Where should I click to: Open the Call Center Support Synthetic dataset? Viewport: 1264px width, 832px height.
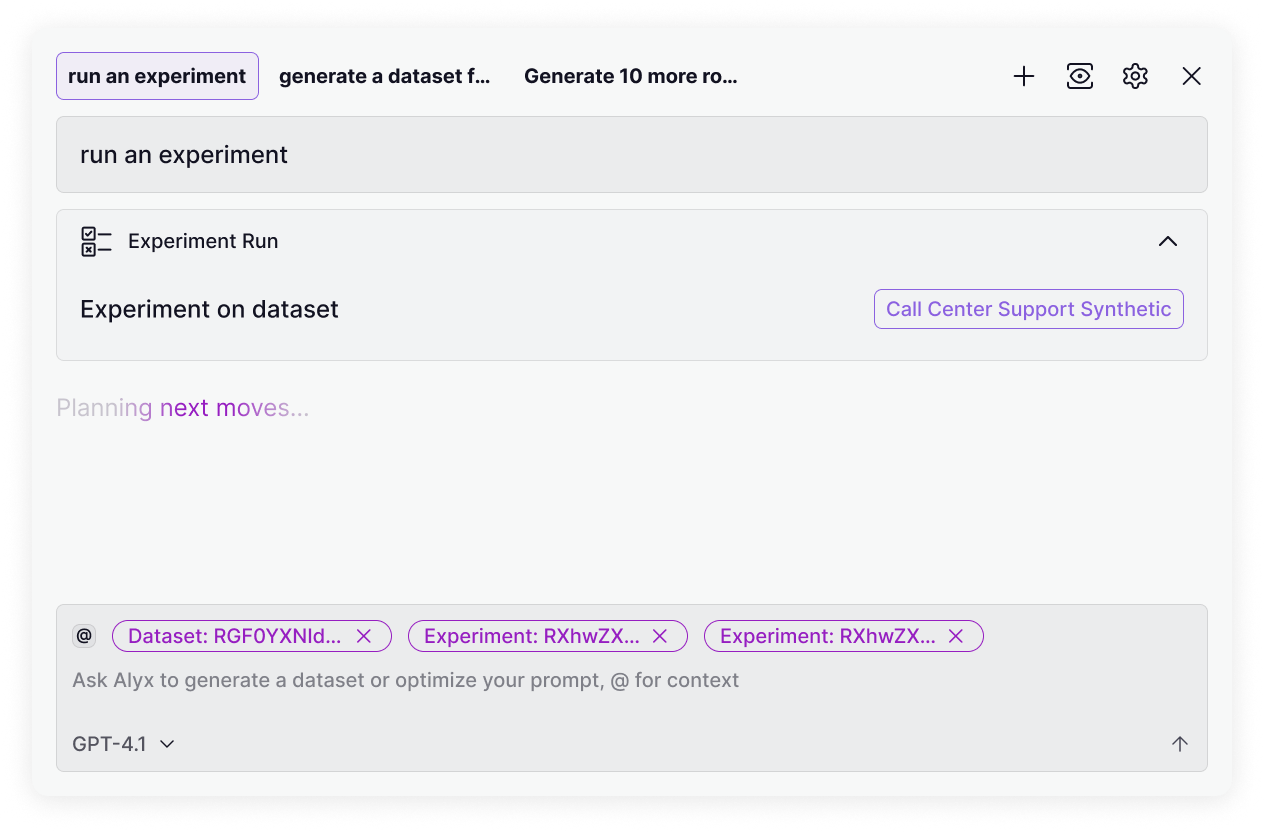click(x=1028, y=309)
